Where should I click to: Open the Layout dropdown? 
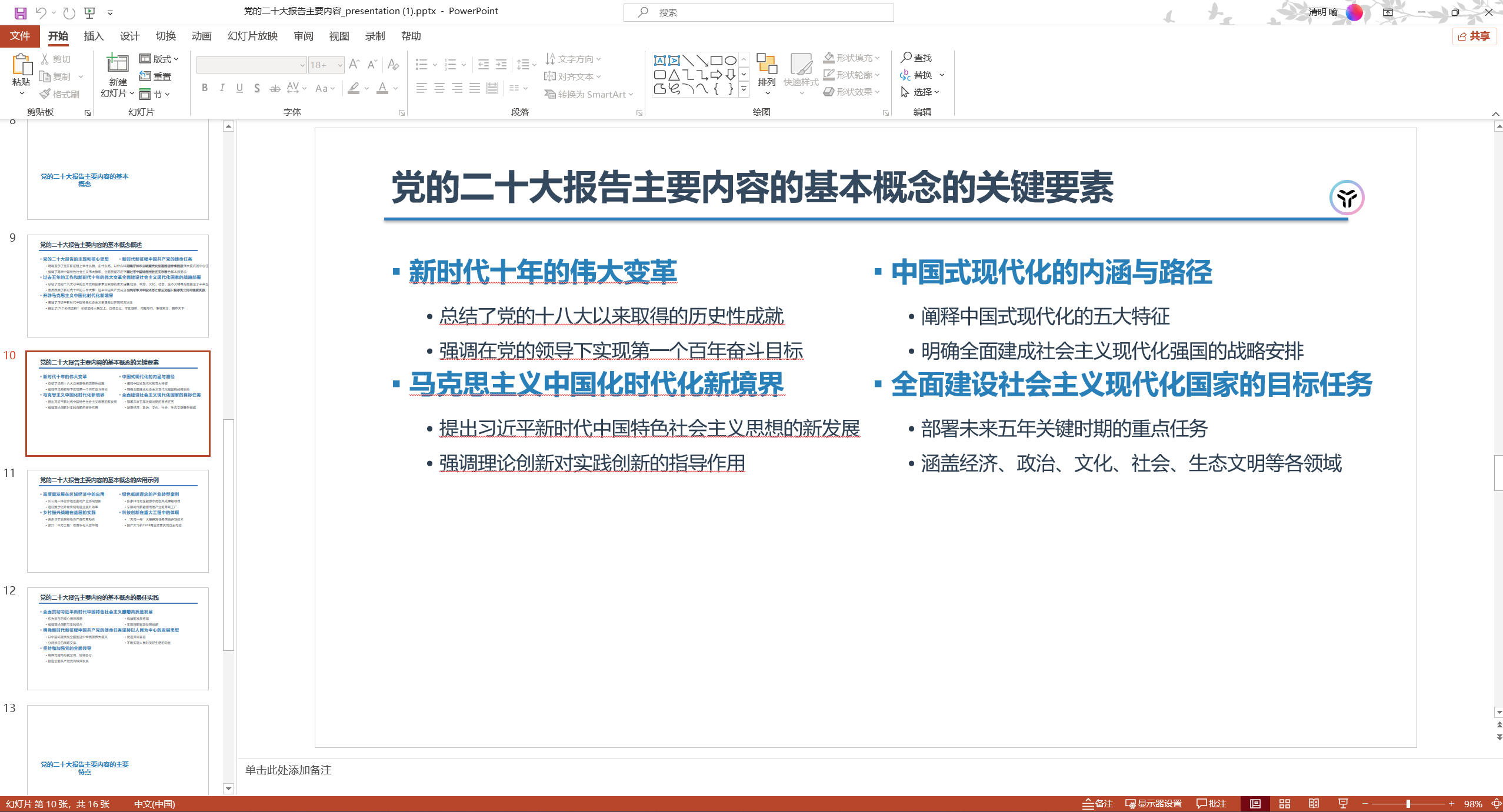pyautogui.click(x=159, y=59)
